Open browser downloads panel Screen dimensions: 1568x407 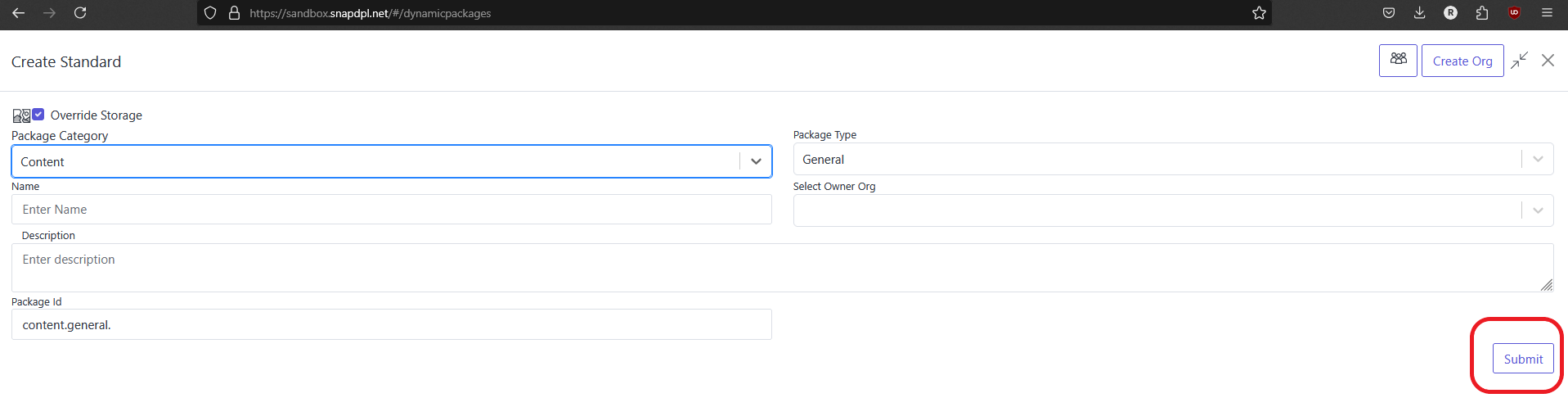click(1419, 13)
